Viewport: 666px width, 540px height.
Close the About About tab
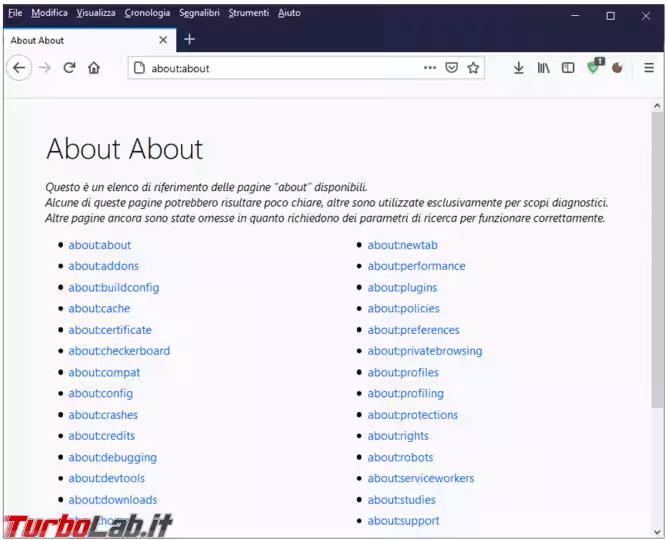click(x=163, y=40)
